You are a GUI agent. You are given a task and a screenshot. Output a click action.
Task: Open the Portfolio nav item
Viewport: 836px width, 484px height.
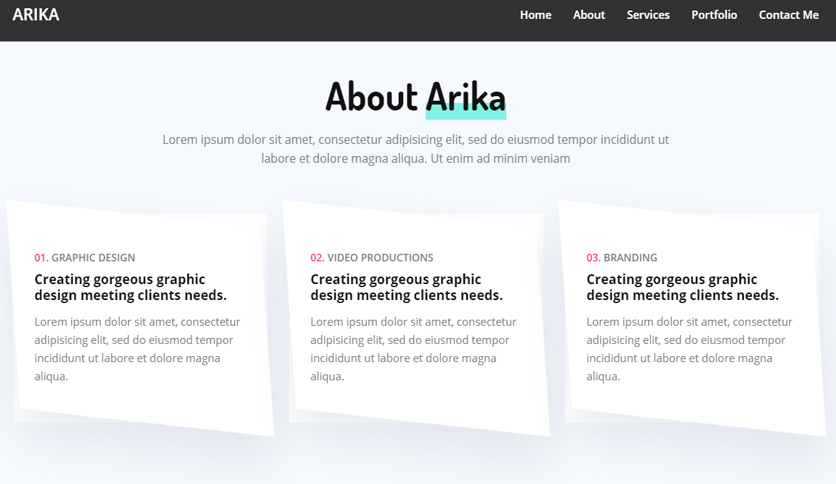(x=714, y=15)
